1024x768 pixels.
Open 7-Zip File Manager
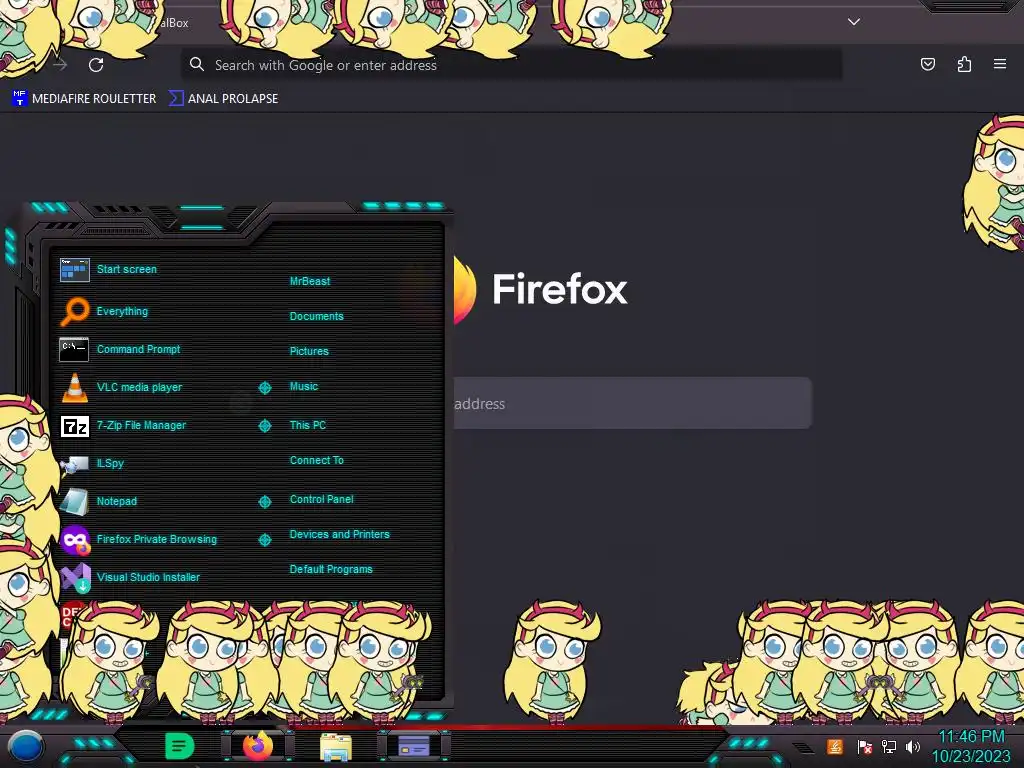[123, 425]
